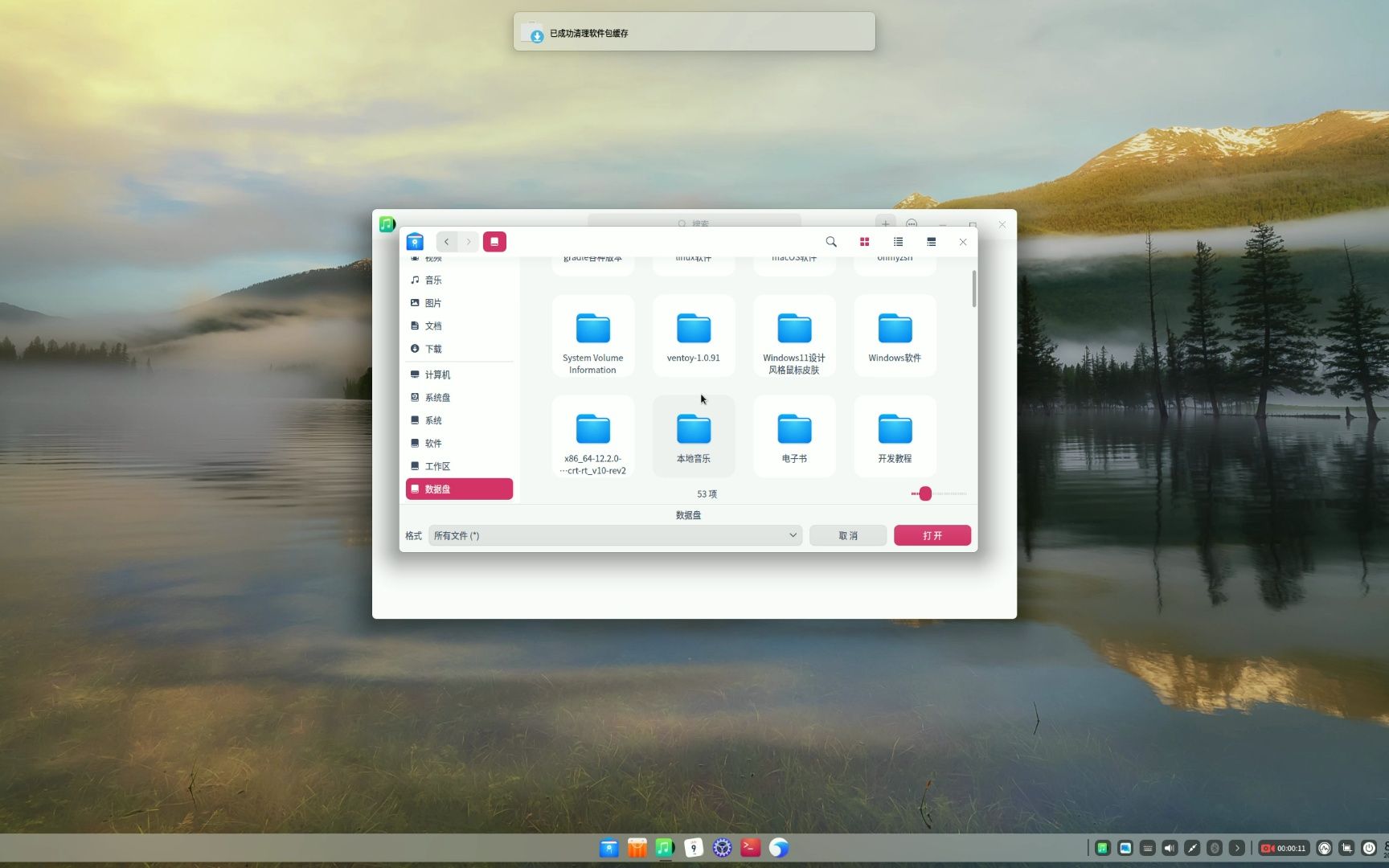Select the 数据盘 sidebar entry
Viewport: 1389px width, 868px height.
[439, 489]
